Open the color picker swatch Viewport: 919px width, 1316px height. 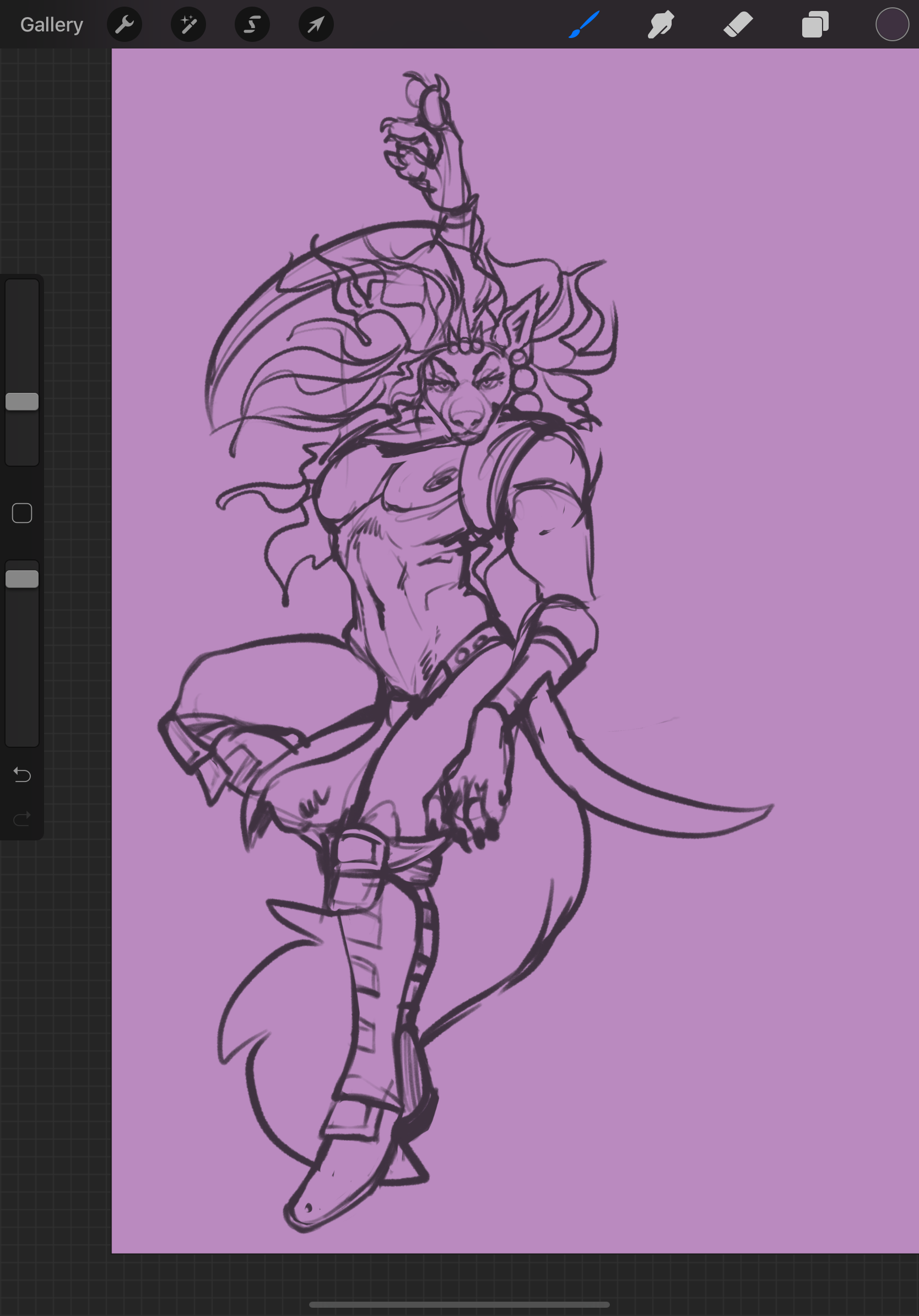(x=892, y=25)
